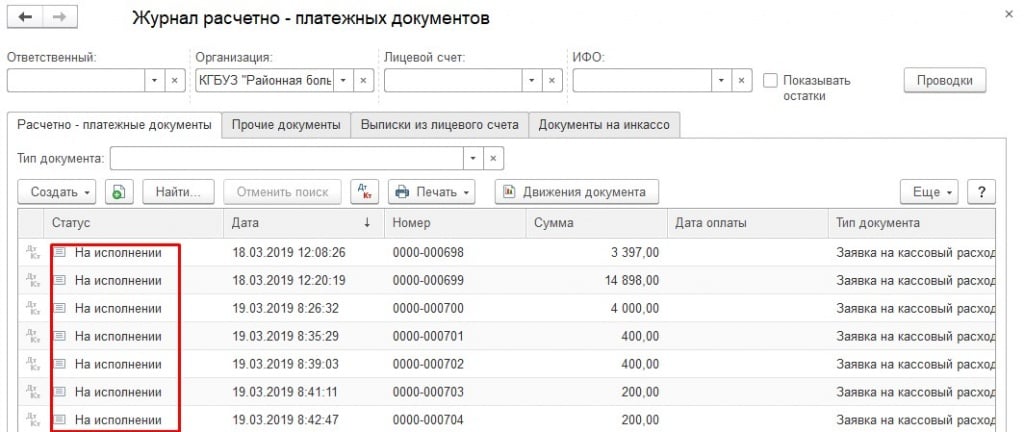Open the Выписки из лицевого счета tab
This screenshot has width=1024, height=432.
pyautogui.click(x=439, y=125)
